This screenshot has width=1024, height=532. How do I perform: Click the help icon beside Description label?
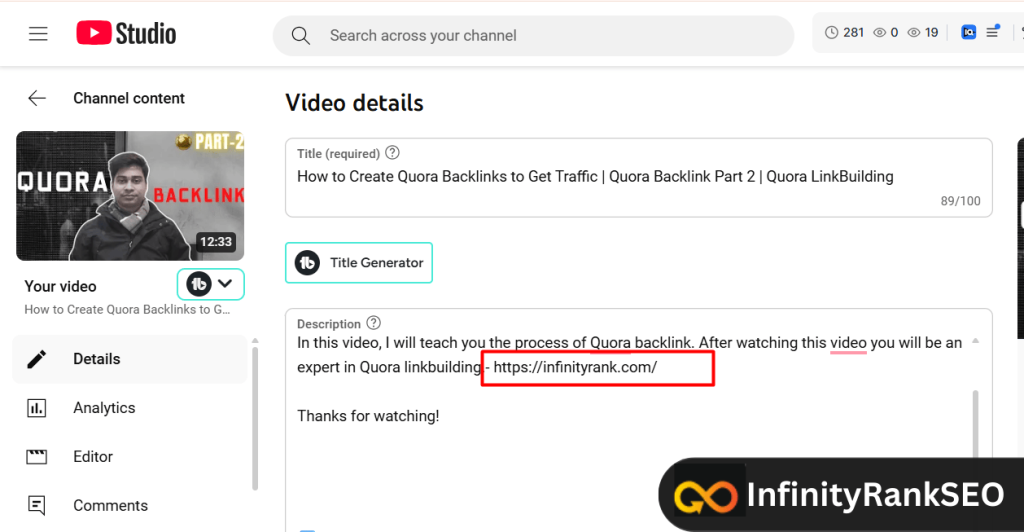coord(374,323)
